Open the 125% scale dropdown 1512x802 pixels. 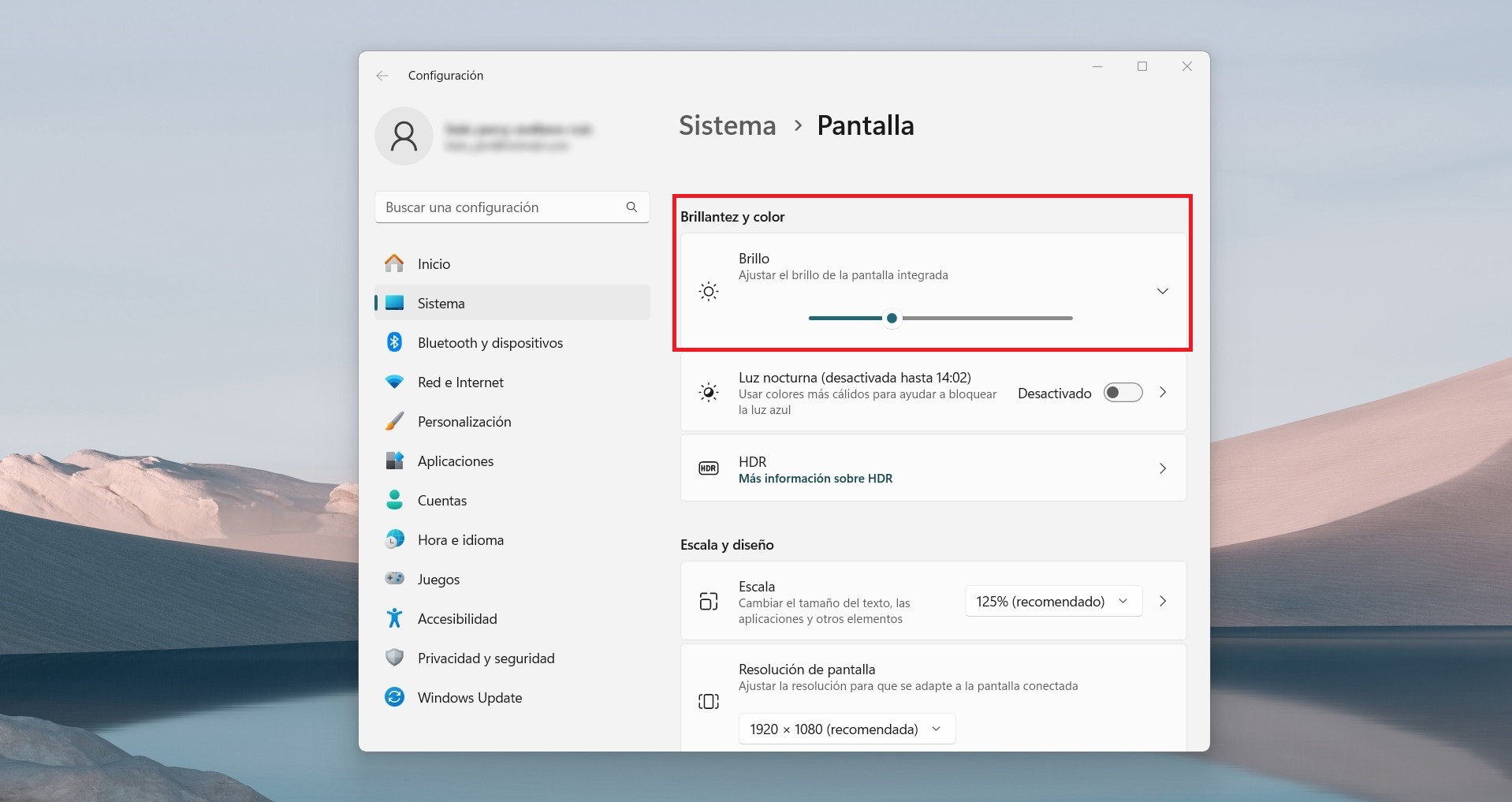[1053, 601]
